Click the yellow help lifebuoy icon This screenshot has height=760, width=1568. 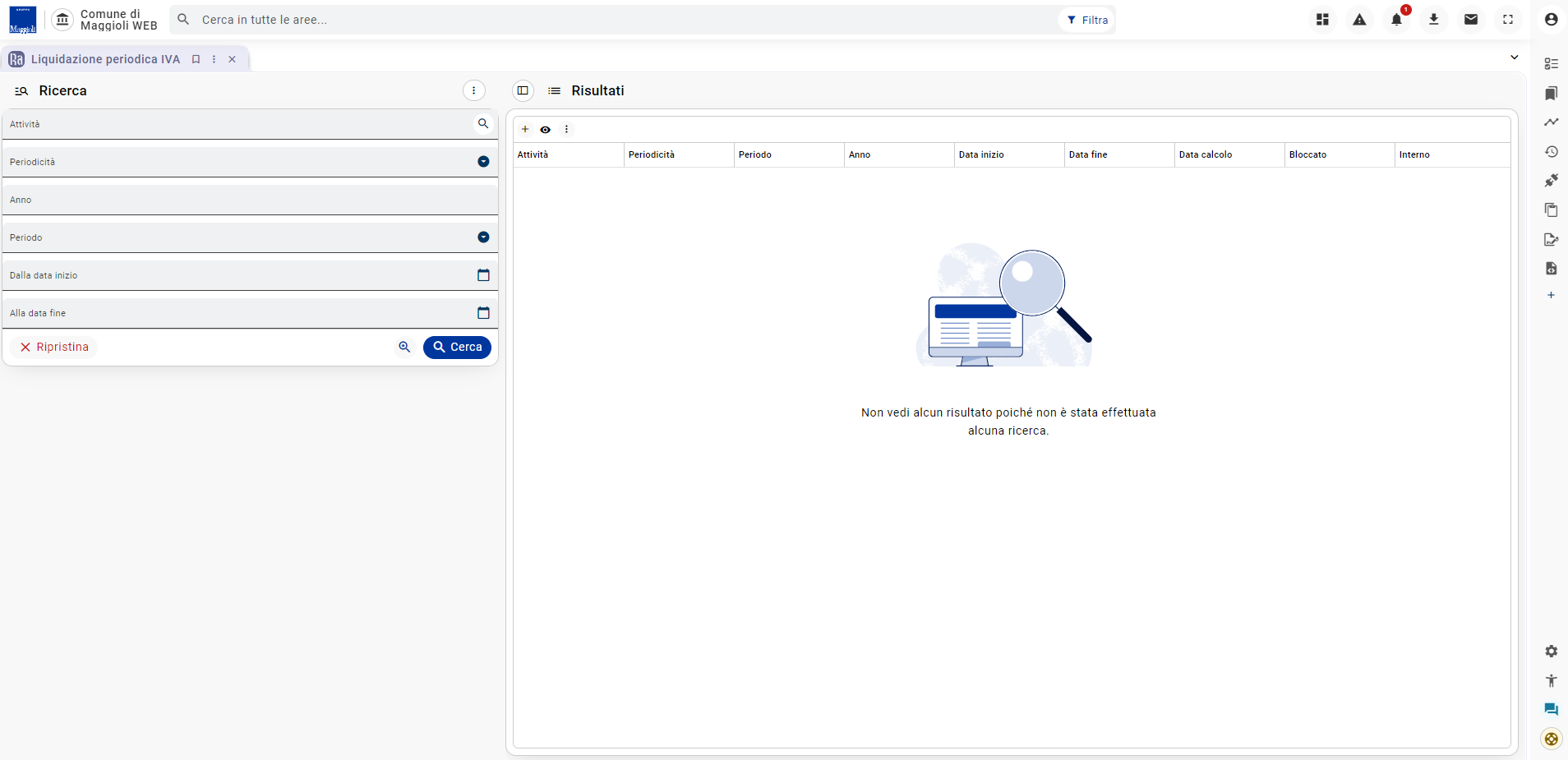click(1551, 739)
